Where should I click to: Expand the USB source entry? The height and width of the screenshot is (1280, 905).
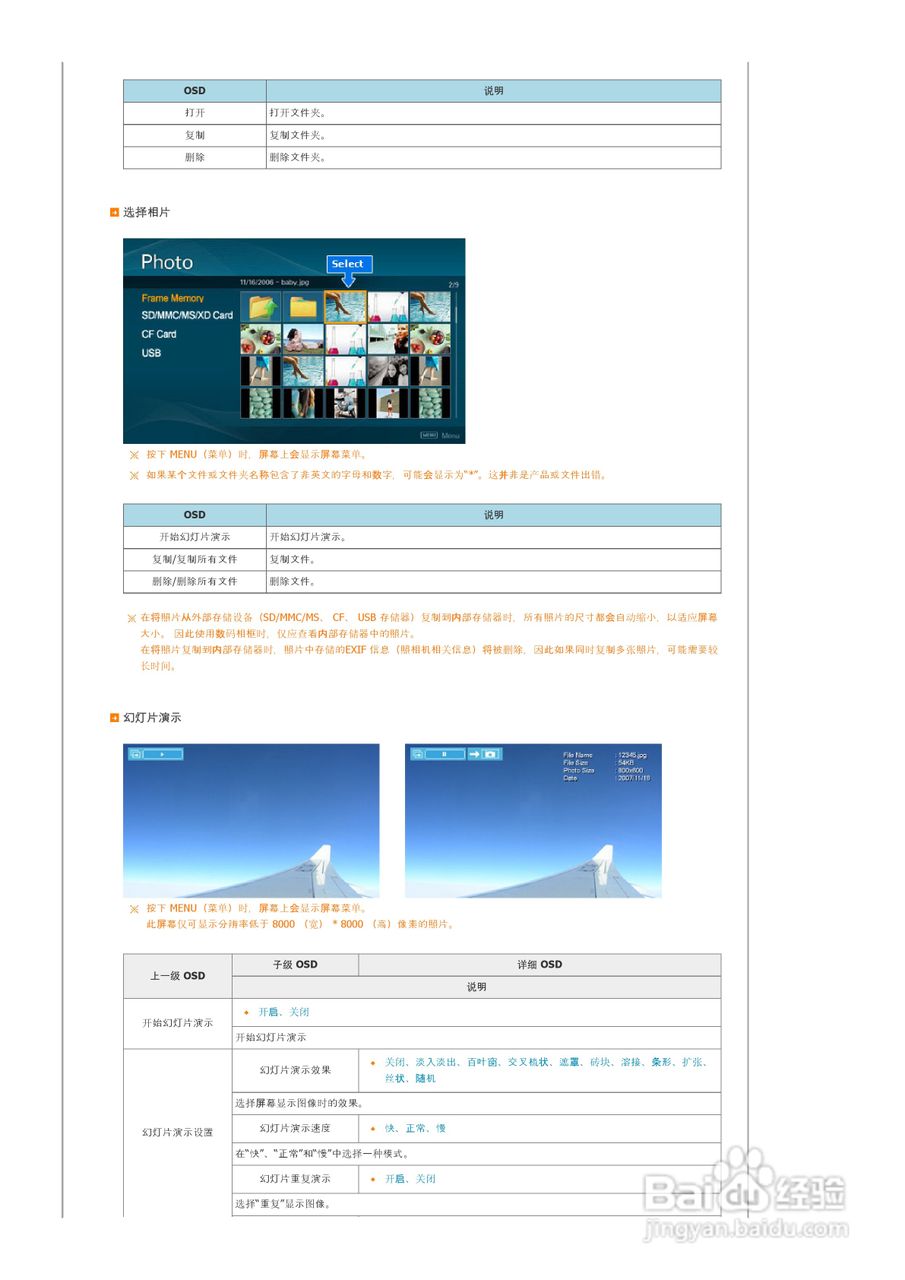tap(151, 351)
